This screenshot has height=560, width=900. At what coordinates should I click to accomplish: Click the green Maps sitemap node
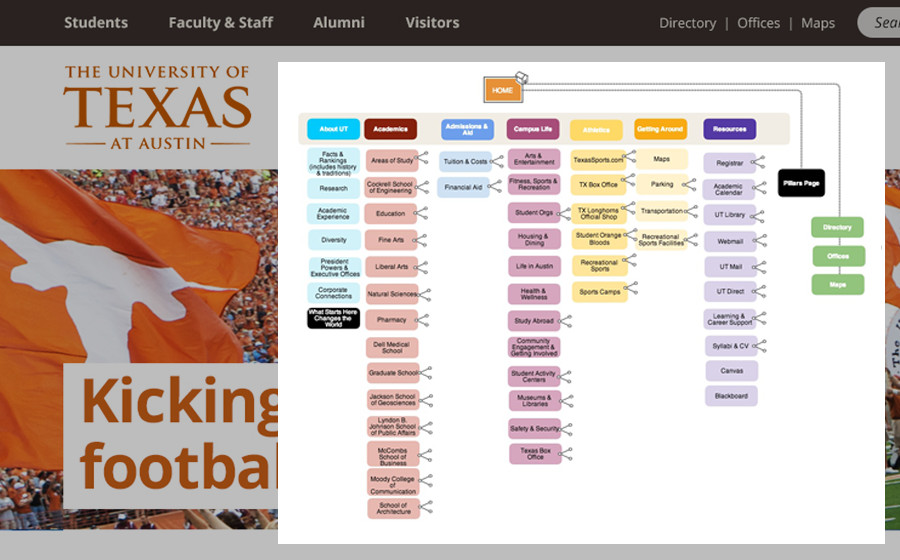pyautogui.click(x=838, y=284)
